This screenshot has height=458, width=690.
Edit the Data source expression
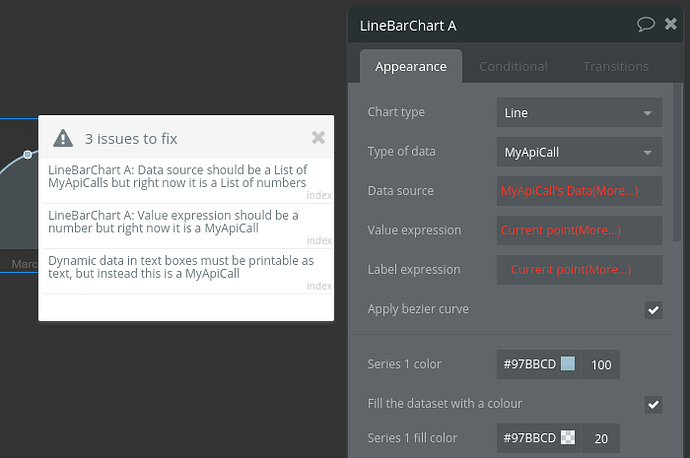pos(579,191)
